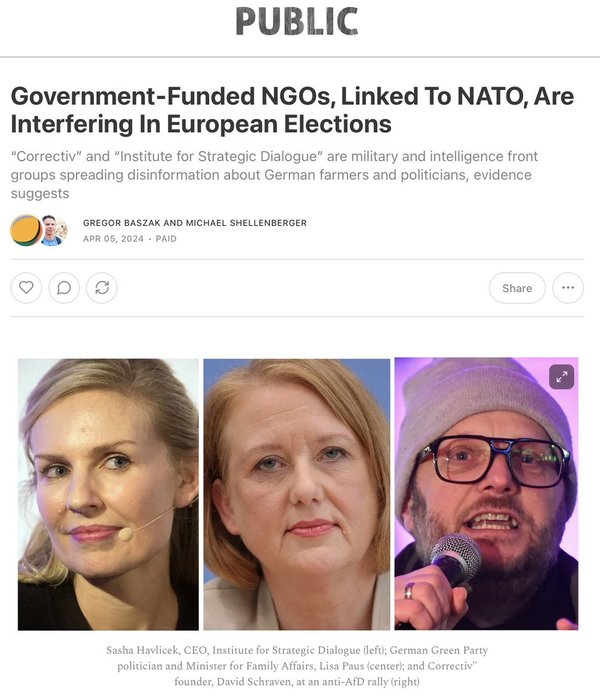Open the right photo of David Schraven
The image size is (600, 700).
click(x=486, y=494)
